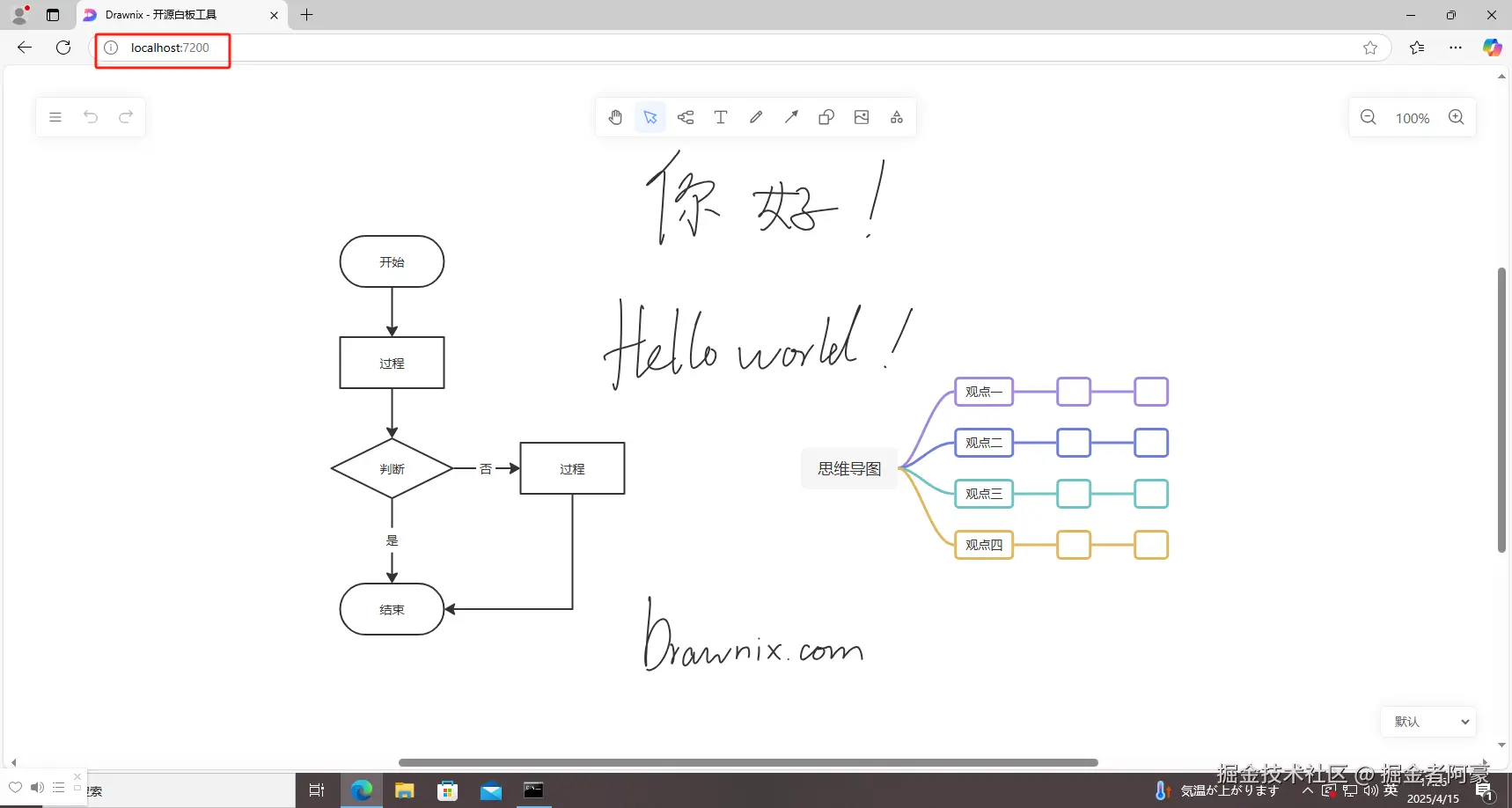1512x808 pixels.
Task: Select the 思维导图 mind map root node
Action: click(848, 467)
